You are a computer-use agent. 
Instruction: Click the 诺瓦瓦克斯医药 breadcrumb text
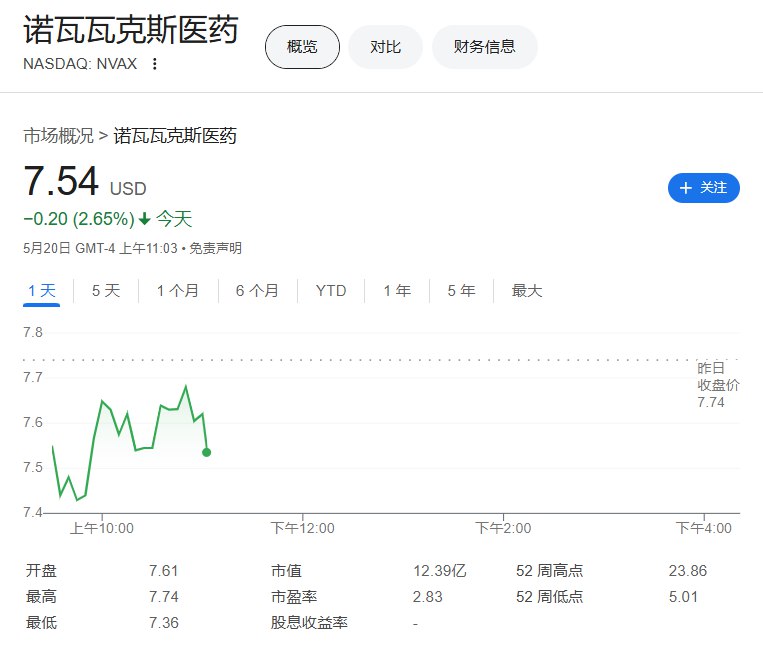click(x=175, y=136)
